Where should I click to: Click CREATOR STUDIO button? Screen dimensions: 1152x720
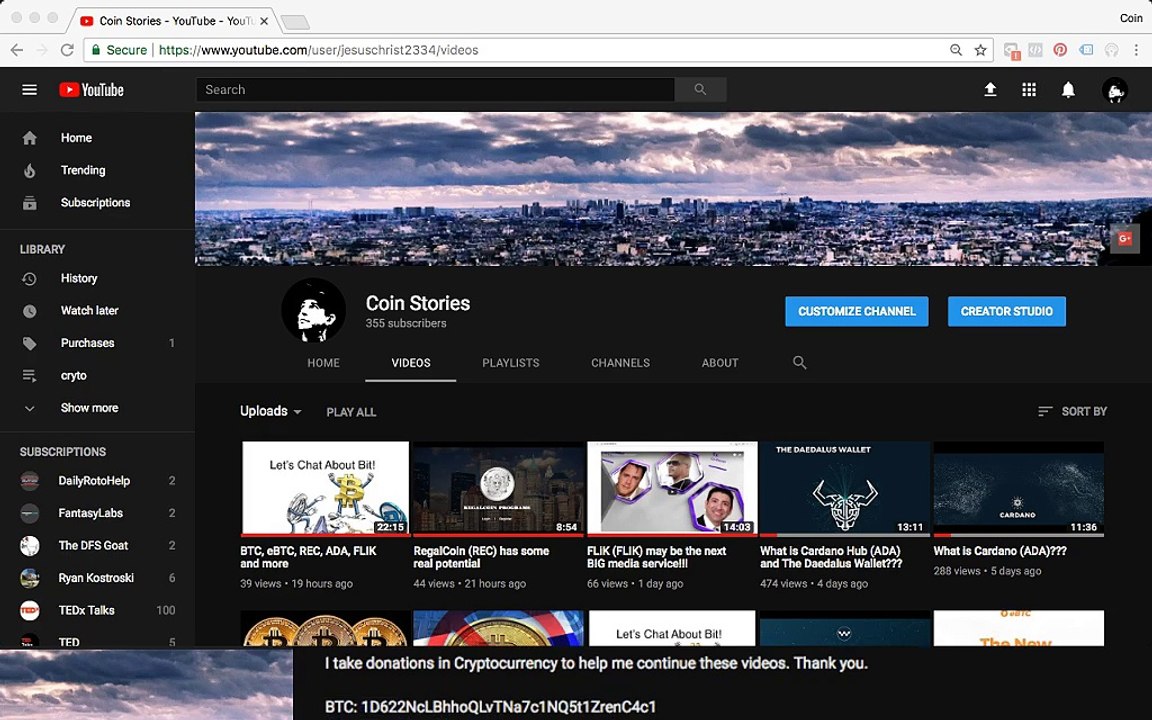click(1007, 312)
